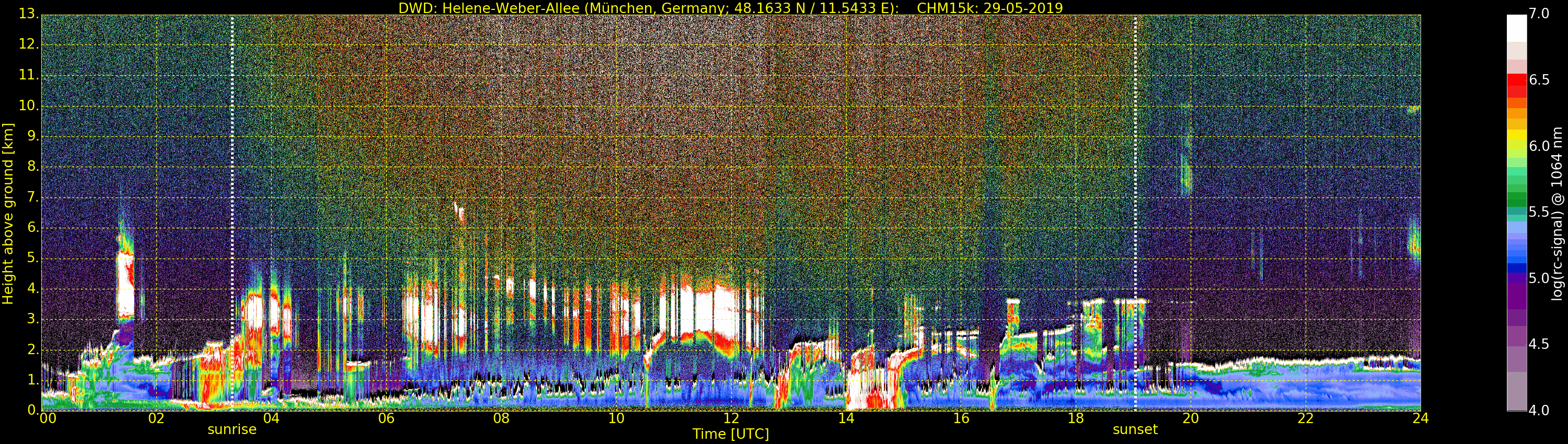Click the colorbar tick label "4.5"
Viewport: 1568px width, 444px height.
[x=1539, y=344]
